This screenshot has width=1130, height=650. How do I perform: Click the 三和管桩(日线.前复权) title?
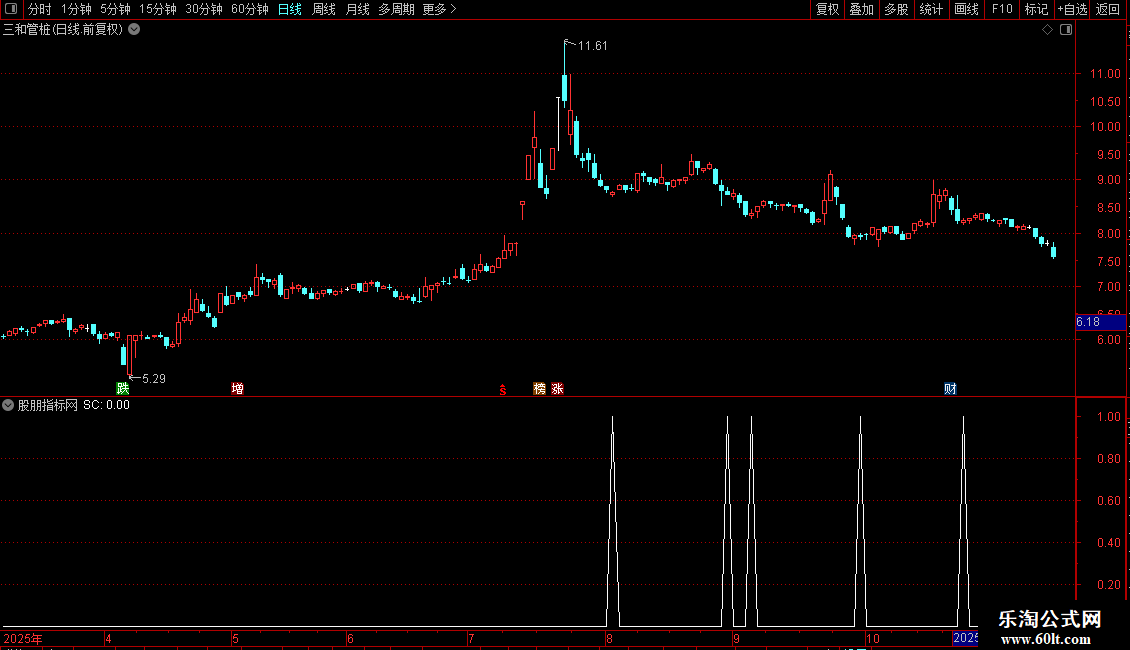click(x=63, y=30)
